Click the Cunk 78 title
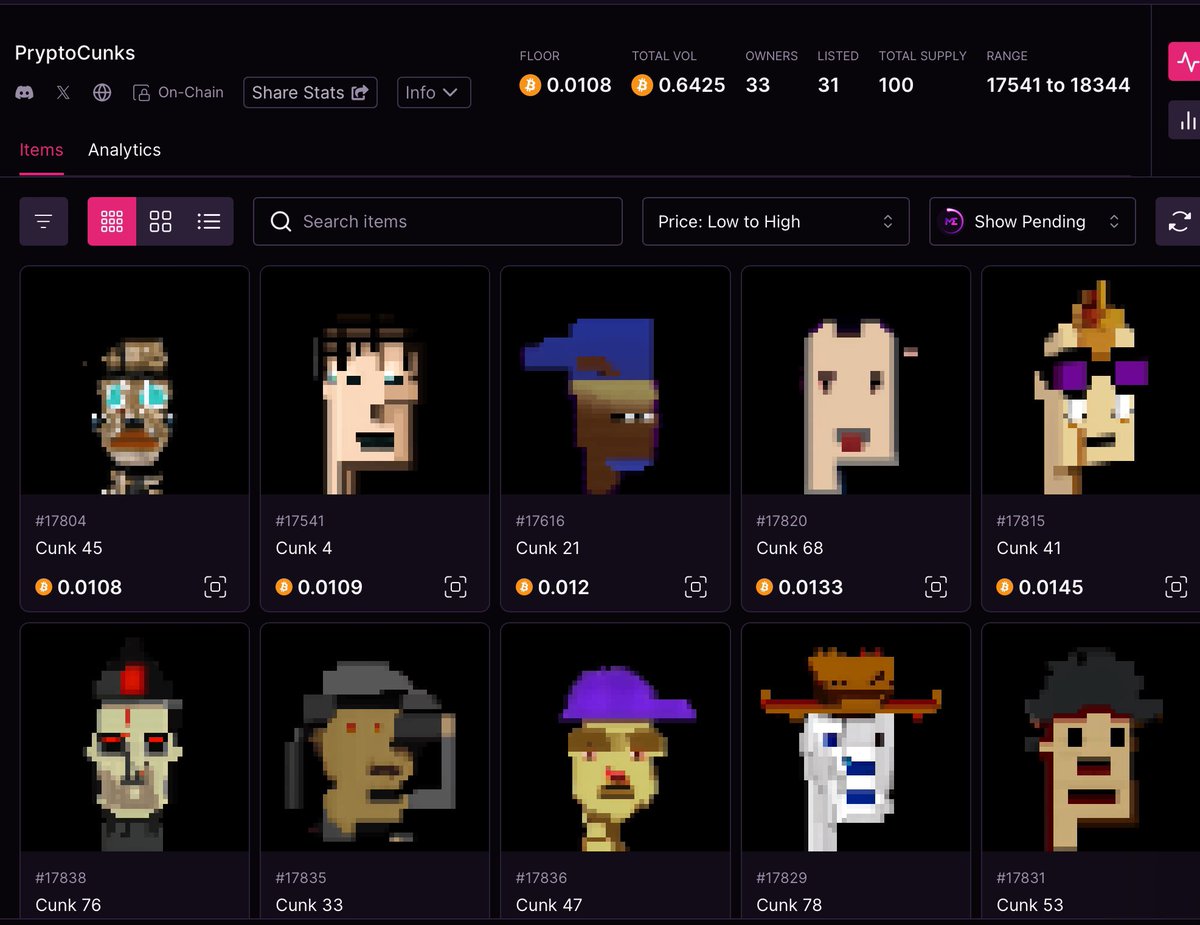Image resolution: width=1200 pixels, height=925 pixels. pos(790,905)
